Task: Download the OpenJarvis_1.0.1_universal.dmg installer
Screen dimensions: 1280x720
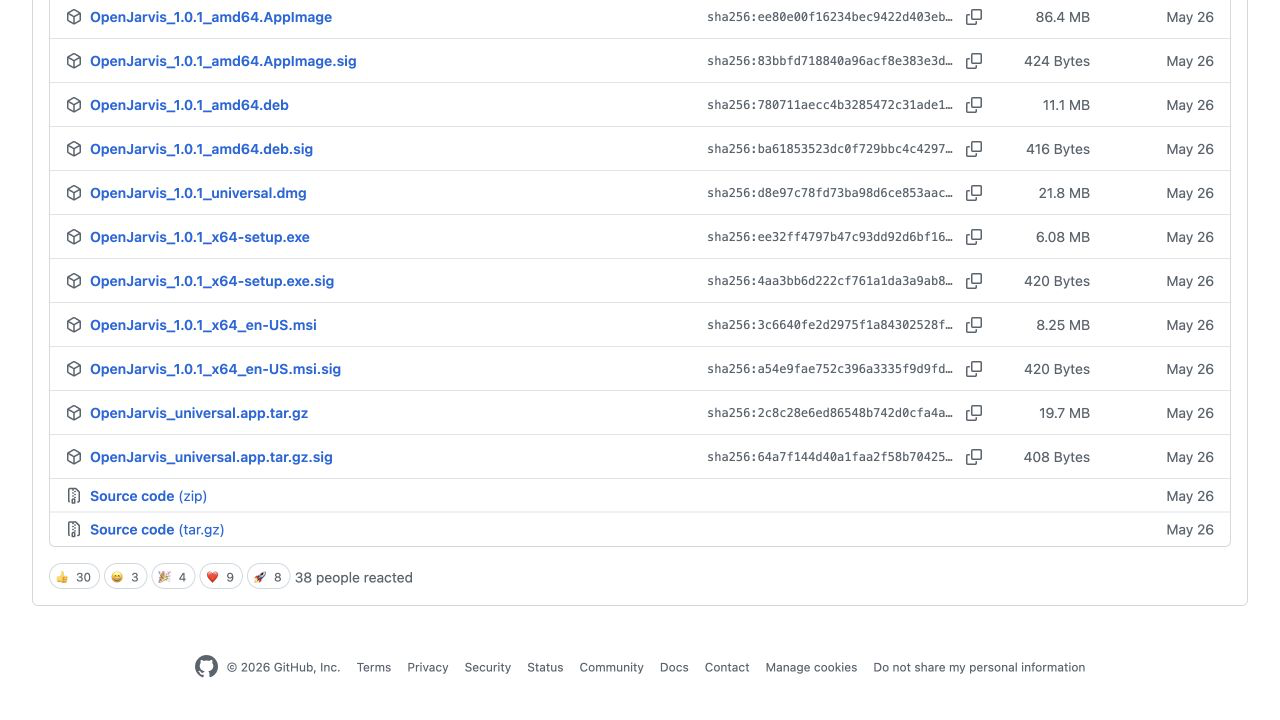Action: pos(198,193)
